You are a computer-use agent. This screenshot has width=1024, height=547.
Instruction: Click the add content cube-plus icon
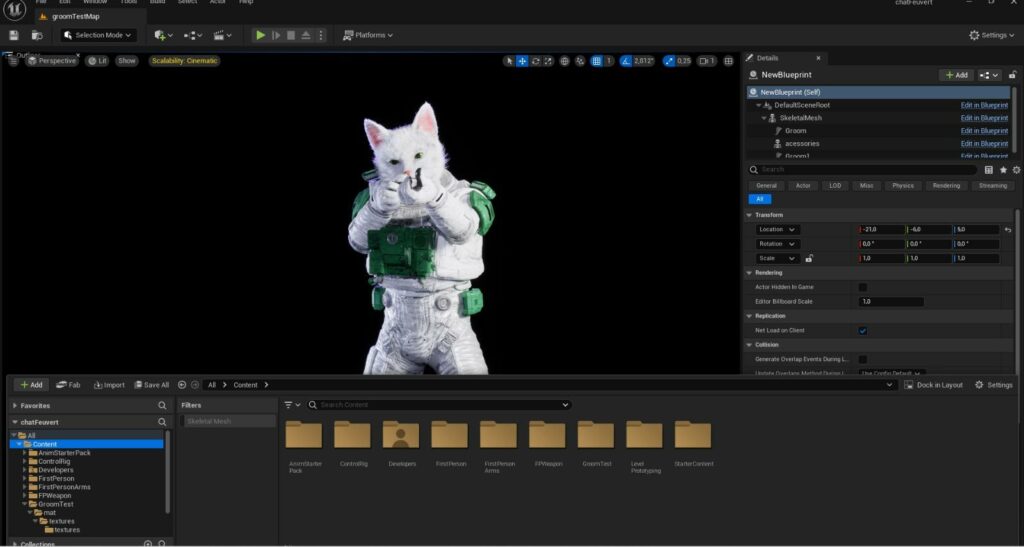coord(162,35)
